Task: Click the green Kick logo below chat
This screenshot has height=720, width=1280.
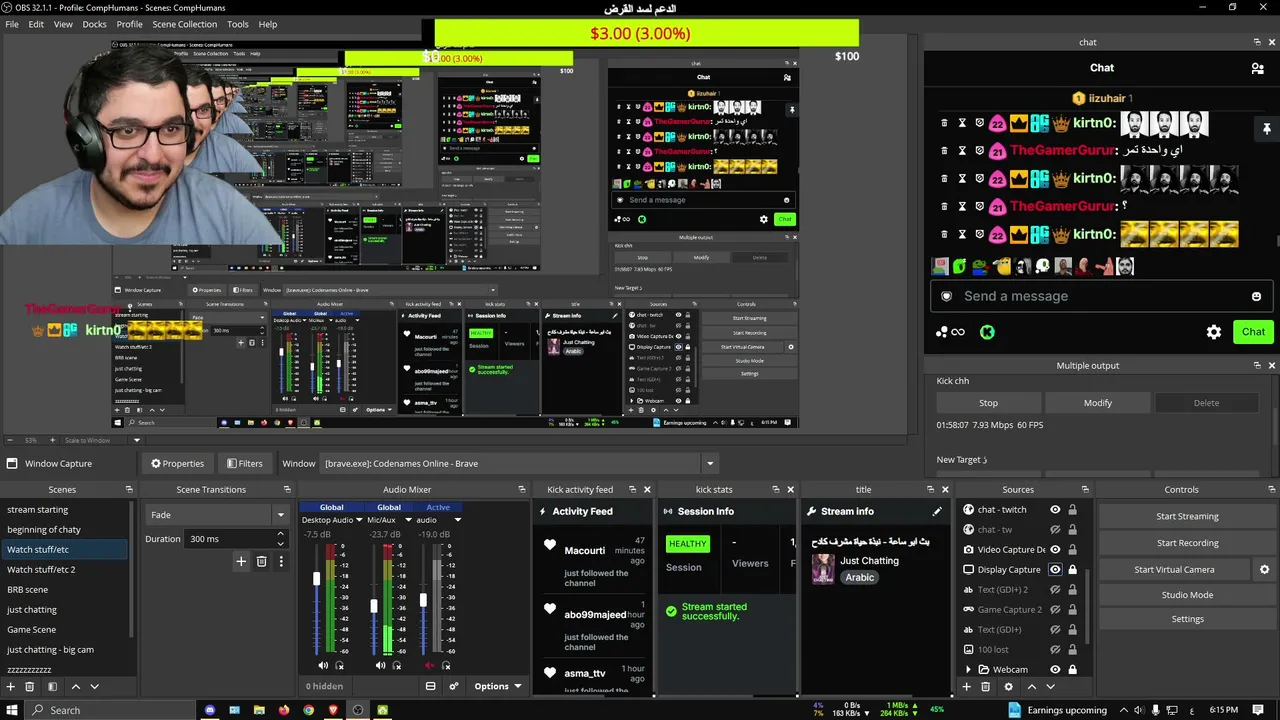Action: pos(987,332)
